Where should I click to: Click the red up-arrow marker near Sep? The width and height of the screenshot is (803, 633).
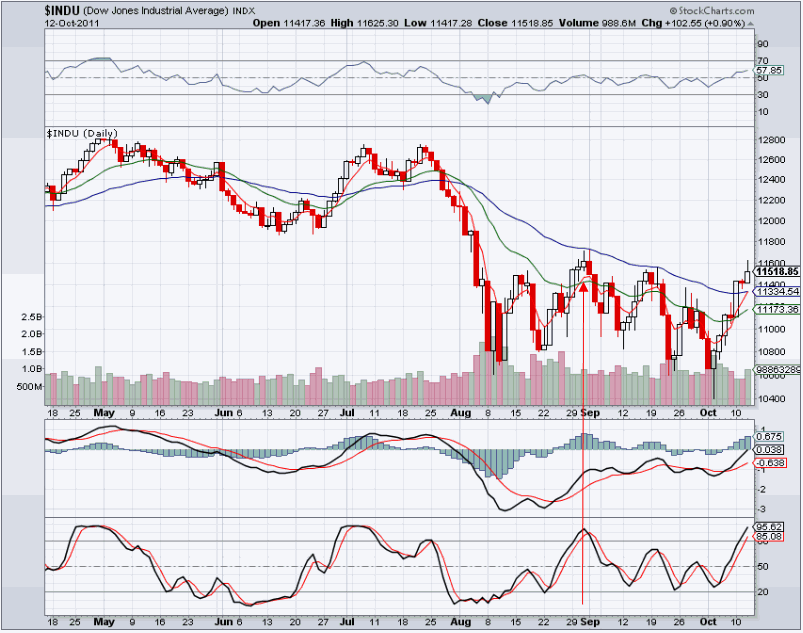[x=583, y=287]
